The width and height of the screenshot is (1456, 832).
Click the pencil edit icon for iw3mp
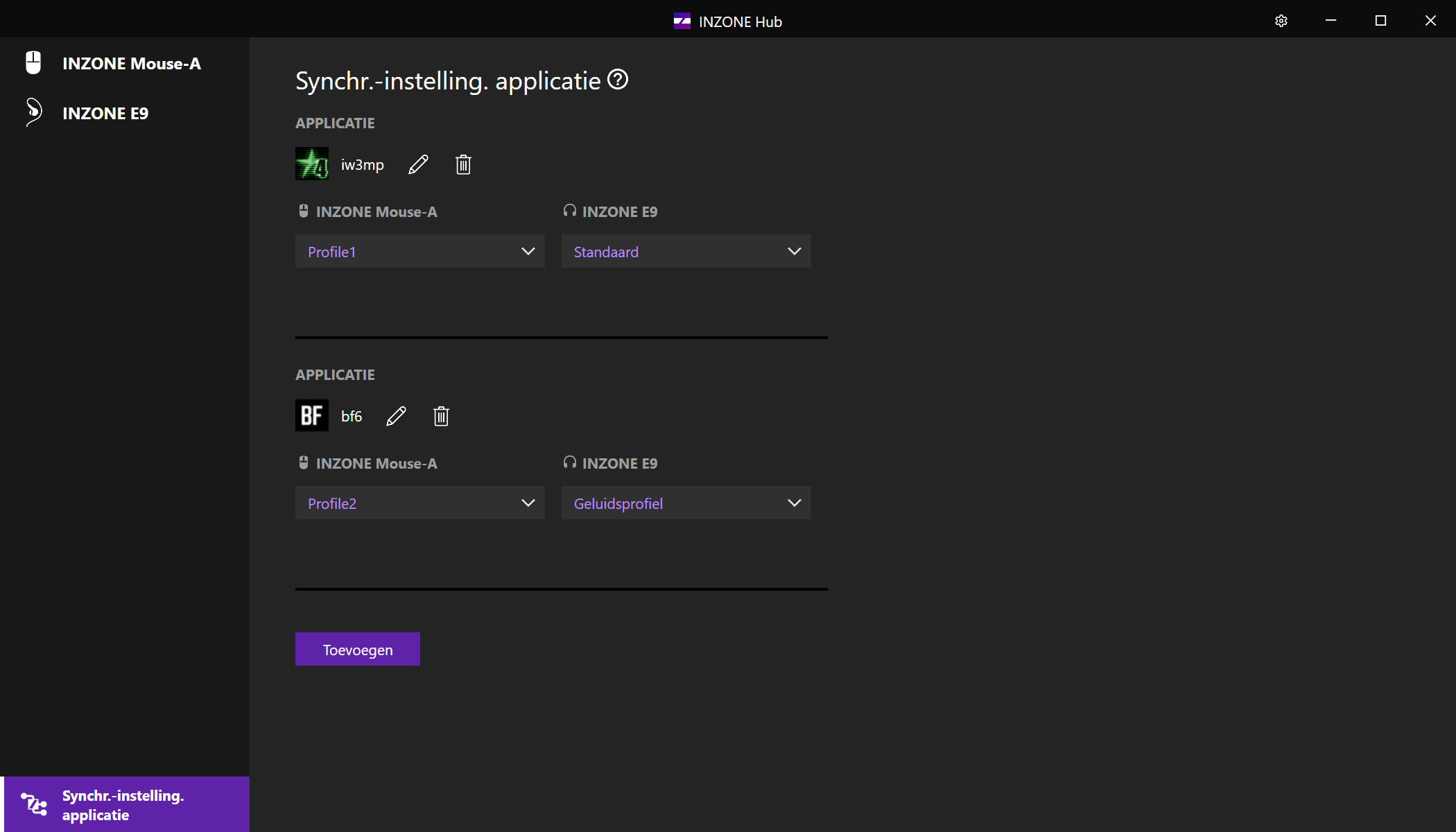coord(418,165)
